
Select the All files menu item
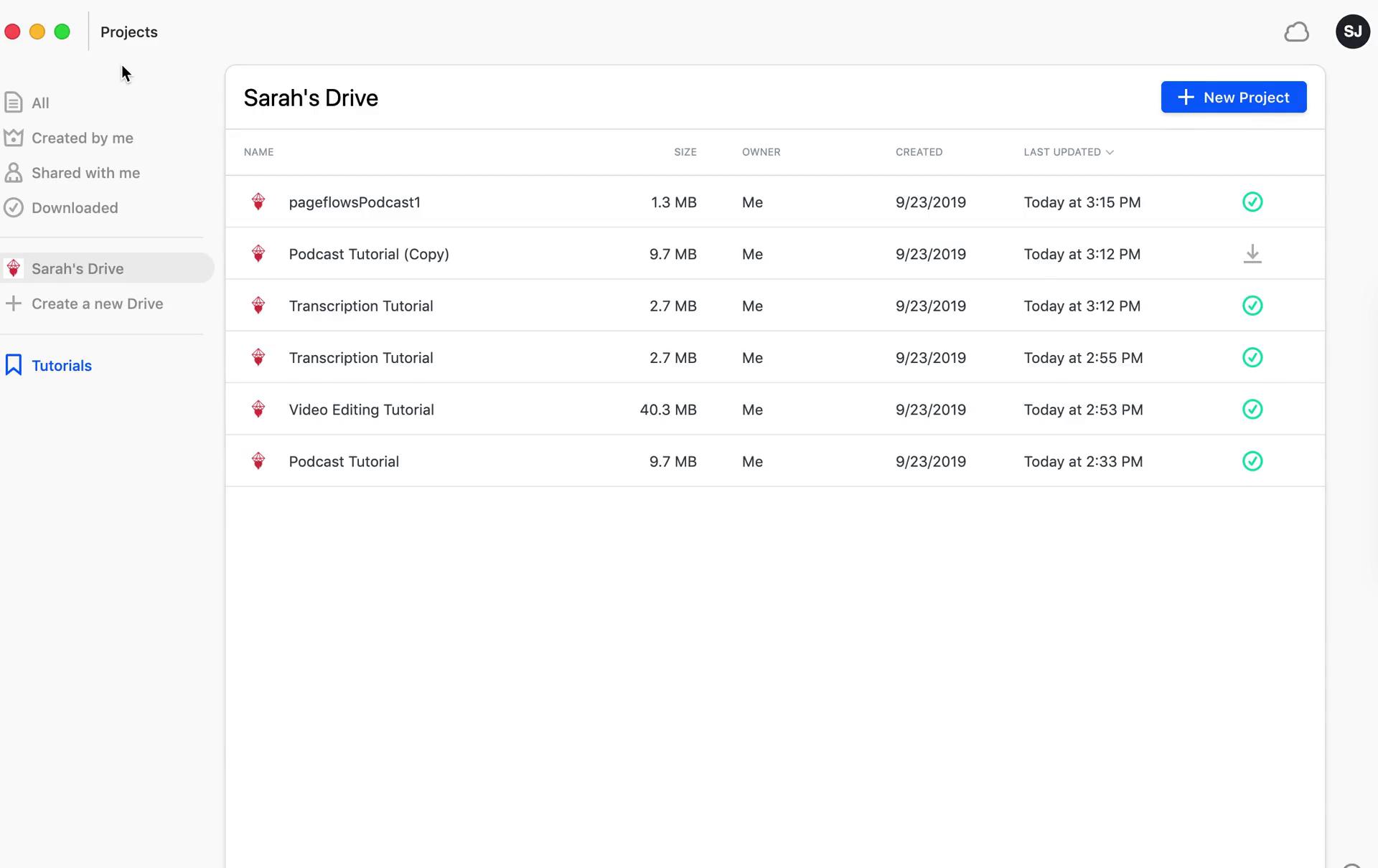pos(40,102)
